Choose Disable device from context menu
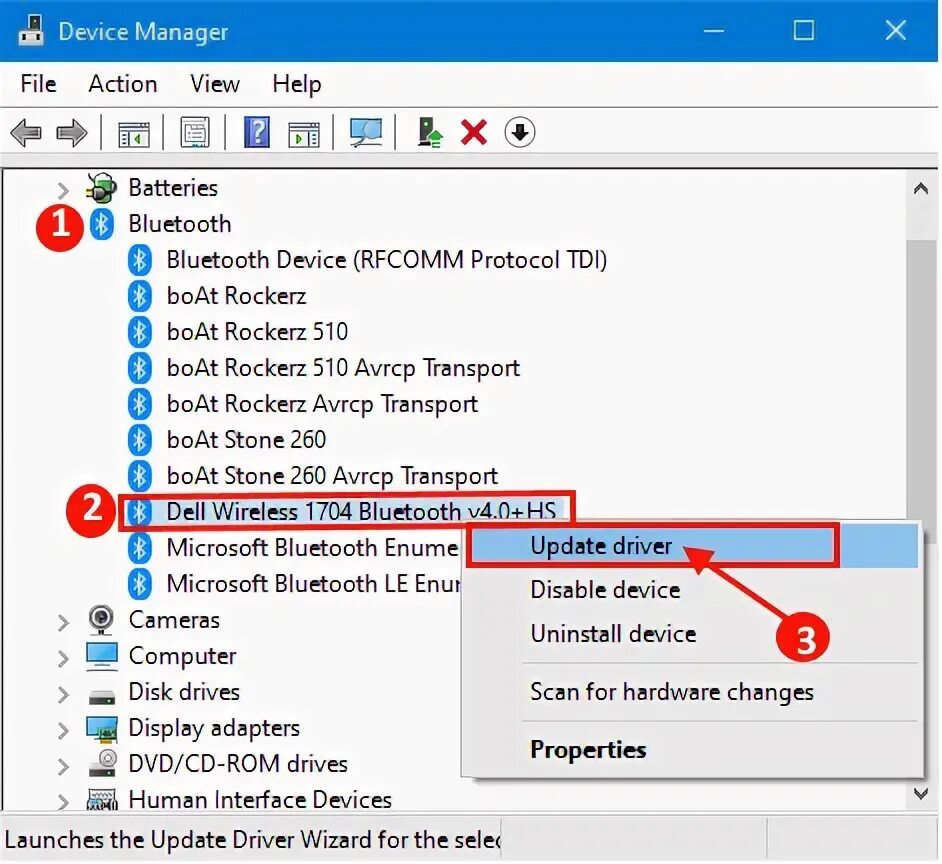Viewport: 942px width, 864px height. (x=693, y=590)
